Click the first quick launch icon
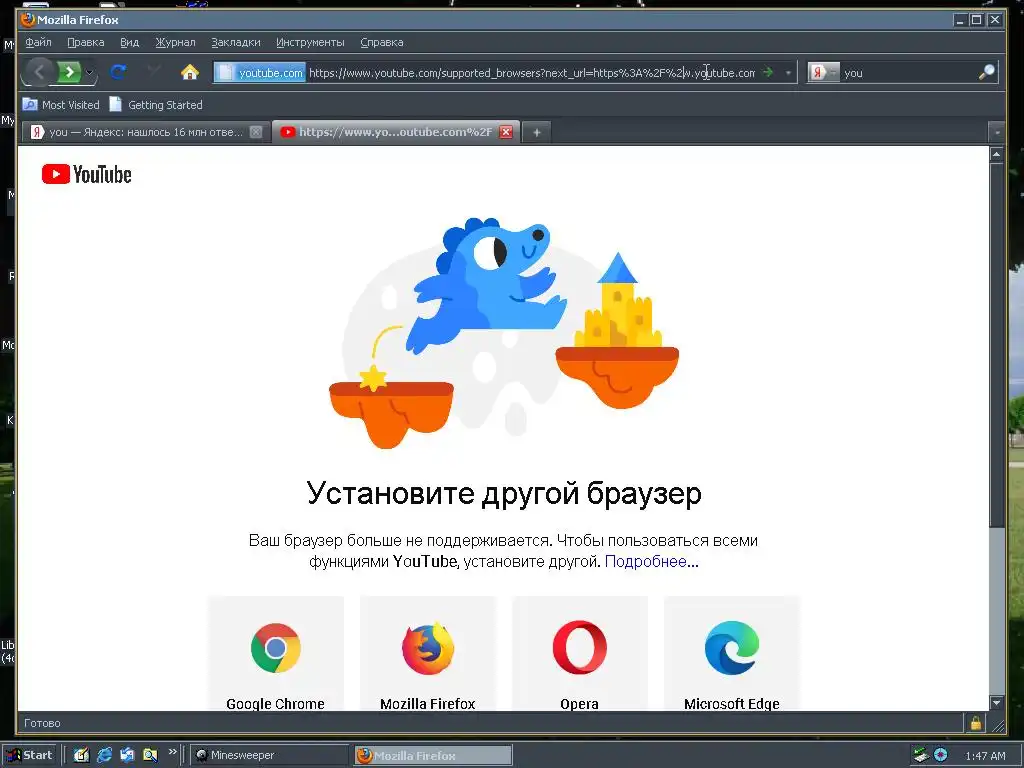The width and height of the screenshot is (1024, 768). coord(81,755)
